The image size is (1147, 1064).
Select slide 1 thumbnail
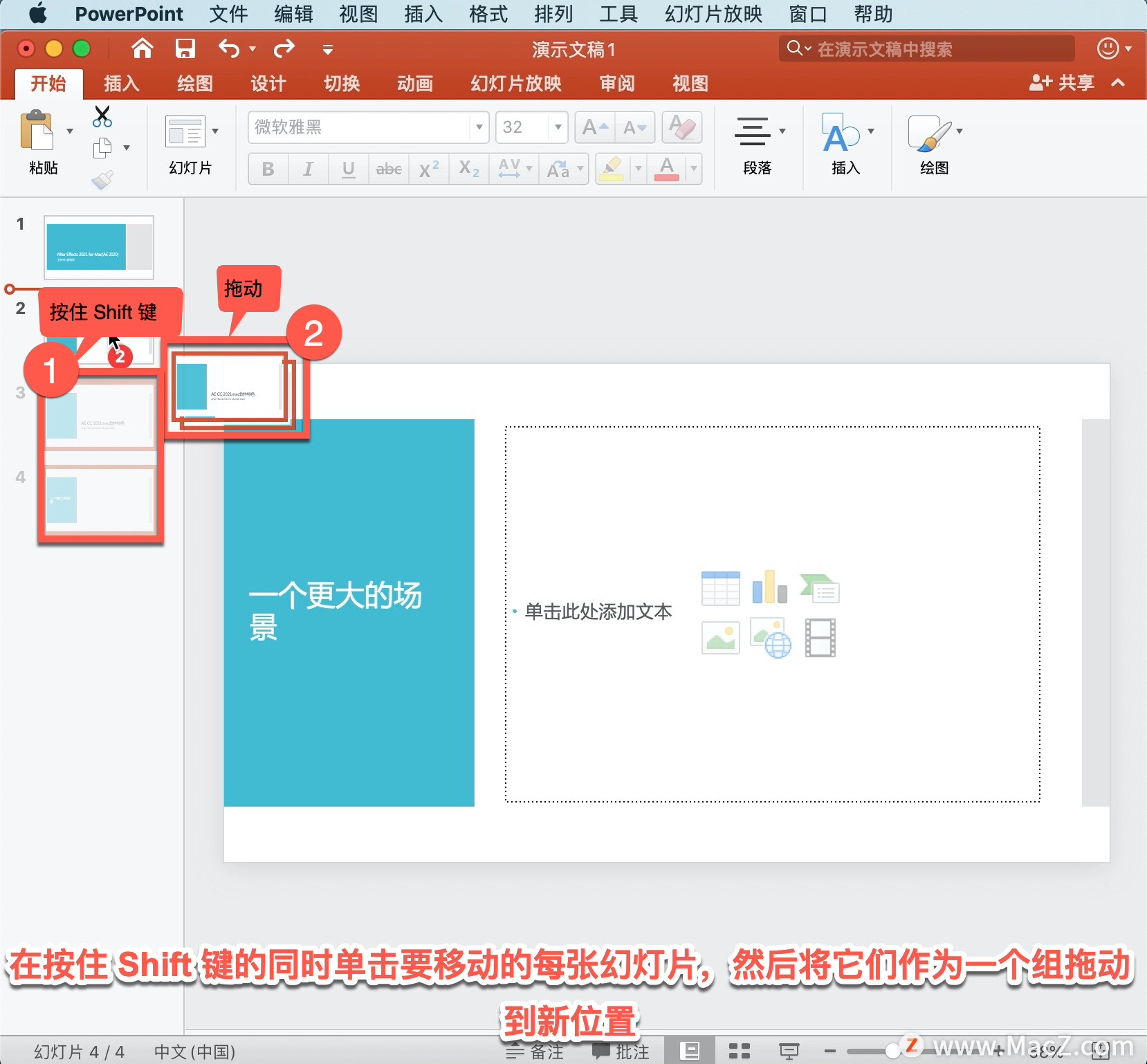coord(99,247)
